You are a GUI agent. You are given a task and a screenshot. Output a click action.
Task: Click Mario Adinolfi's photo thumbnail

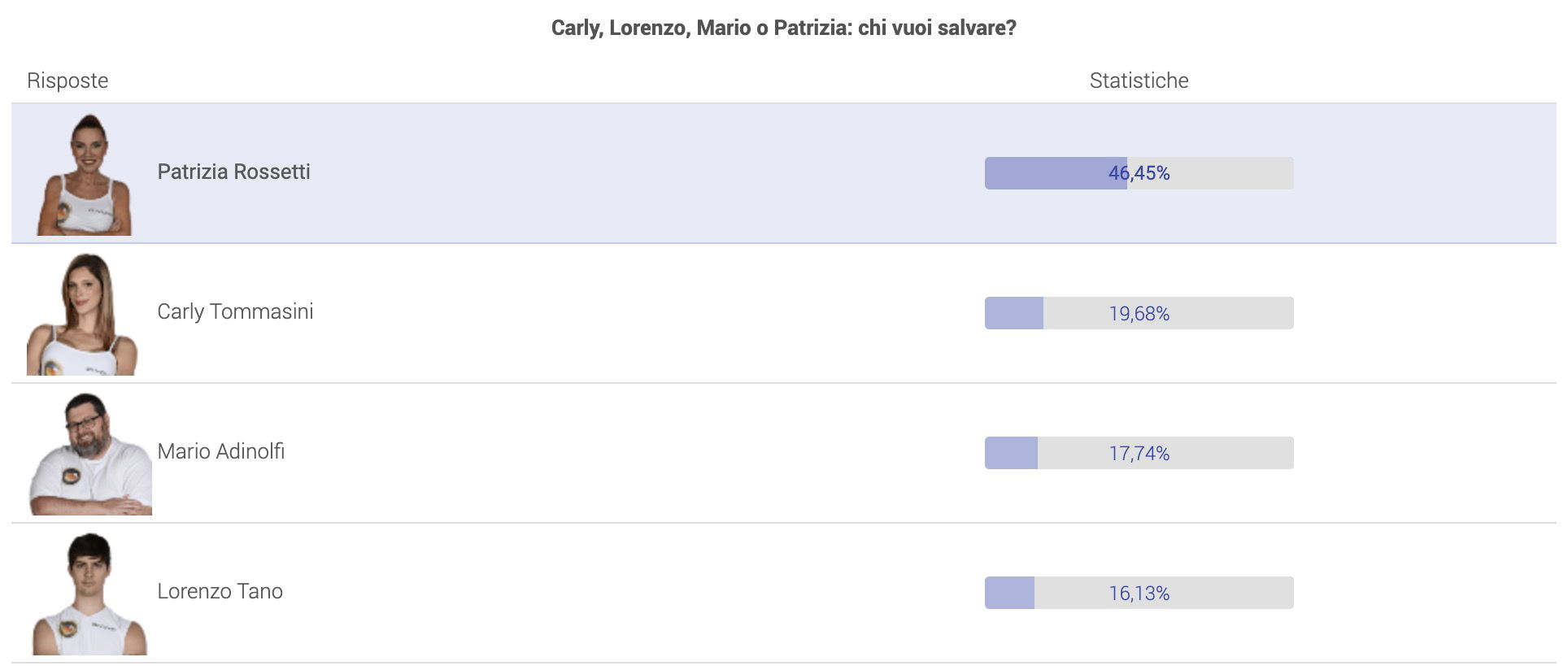click(x=90, y=454)
